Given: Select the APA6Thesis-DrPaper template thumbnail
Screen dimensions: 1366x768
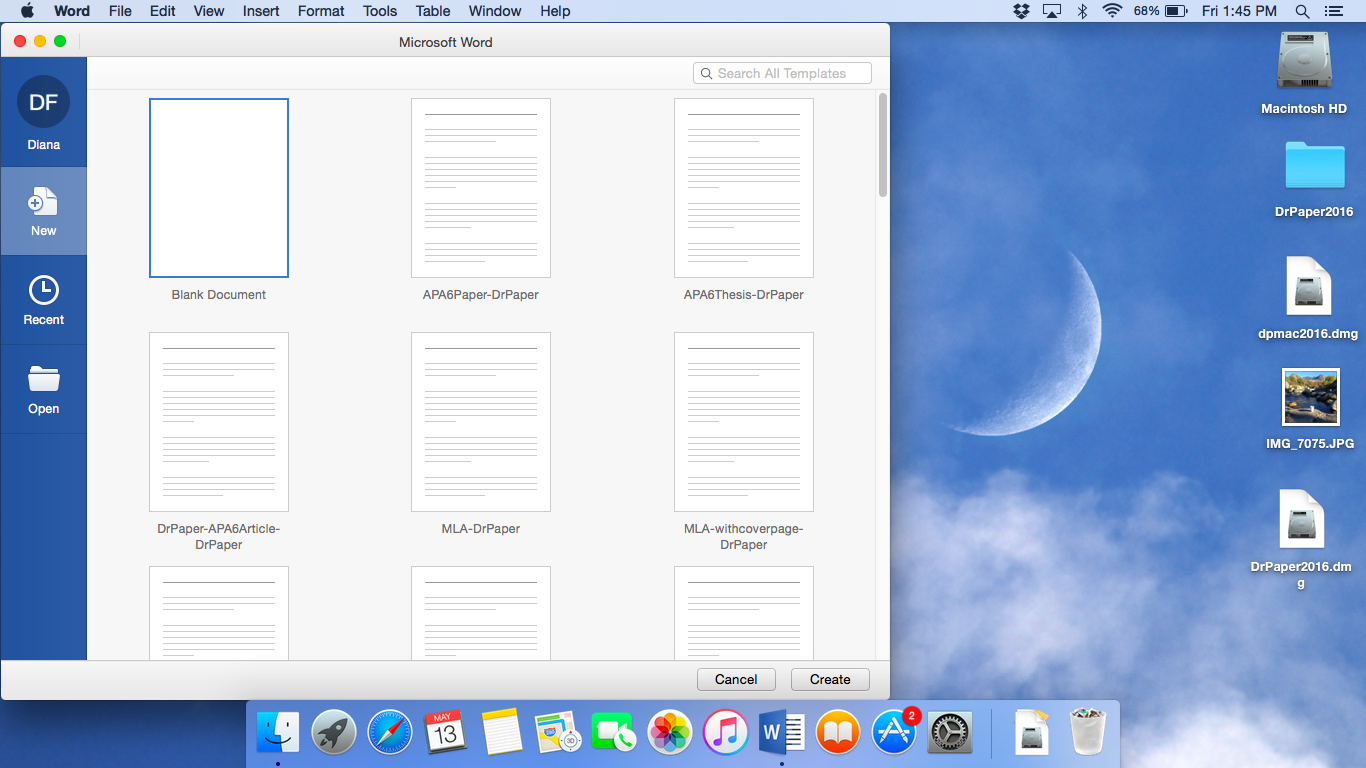Looking at the screenshot, I should [x=743, y=188].
